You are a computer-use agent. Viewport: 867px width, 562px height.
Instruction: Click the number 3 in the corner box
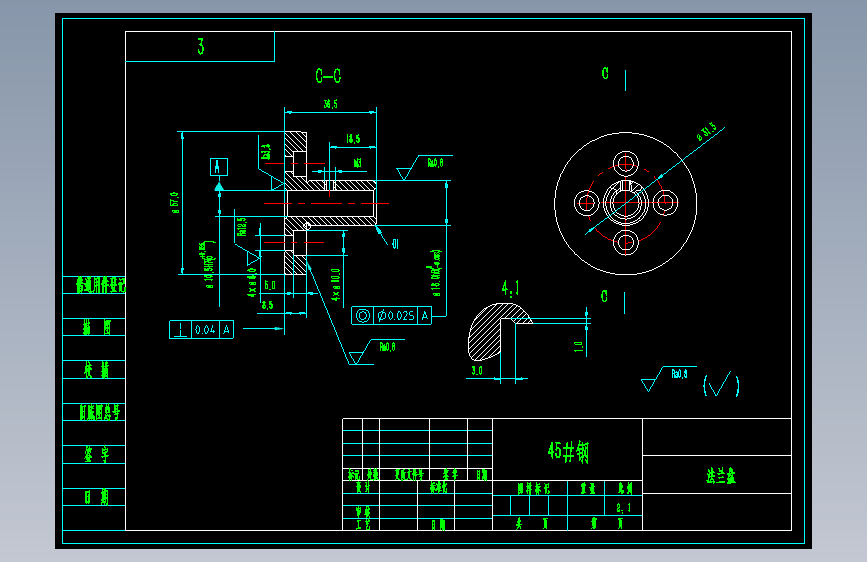(201, 46)
